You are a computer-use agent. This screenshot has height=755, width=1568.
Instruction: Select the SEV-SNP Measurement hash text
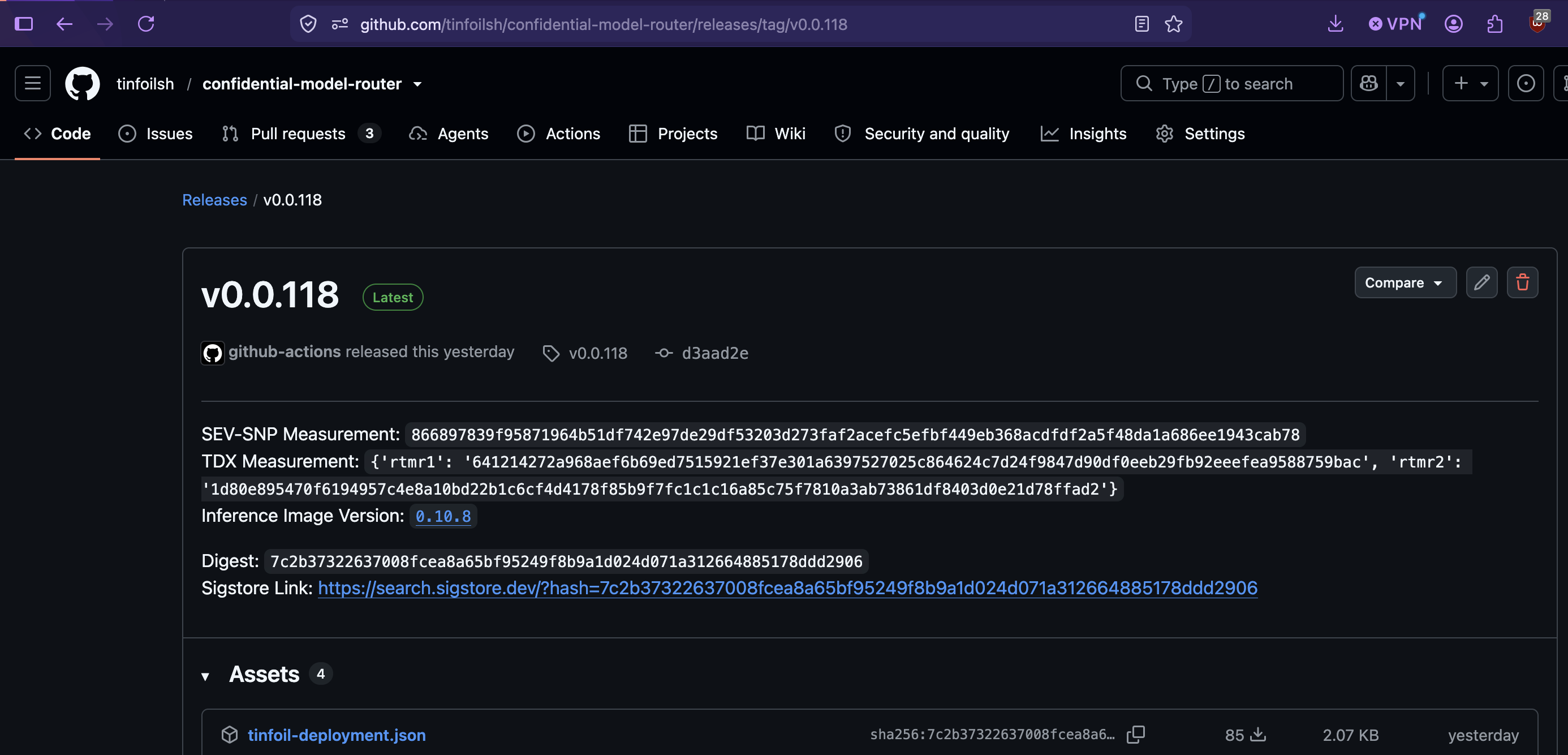click(x=855, y=435)
